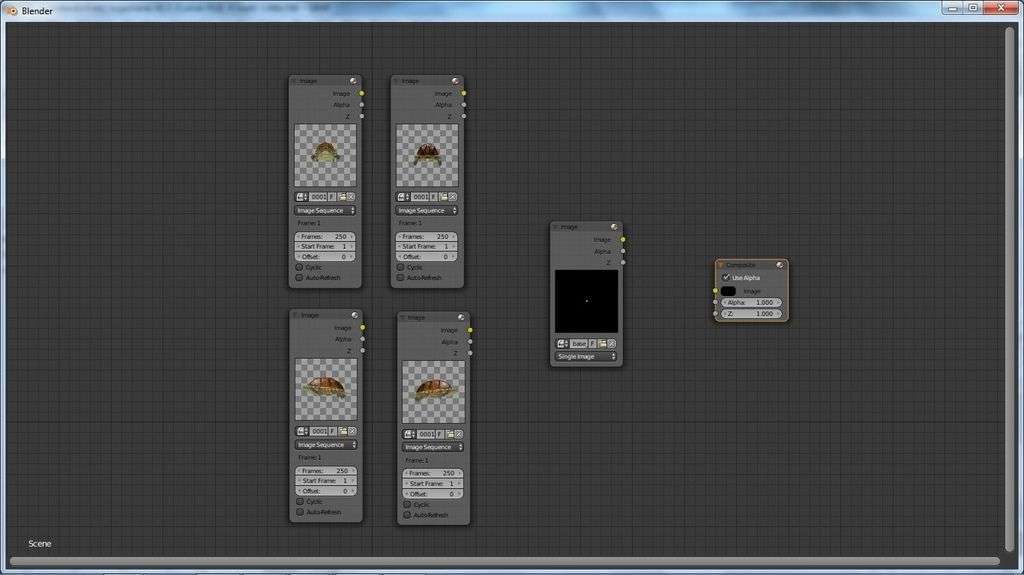The image size is (1024, 575).
Task: Click the folder icon on the bottom-left Image node
Action: (x=342, y=431)
